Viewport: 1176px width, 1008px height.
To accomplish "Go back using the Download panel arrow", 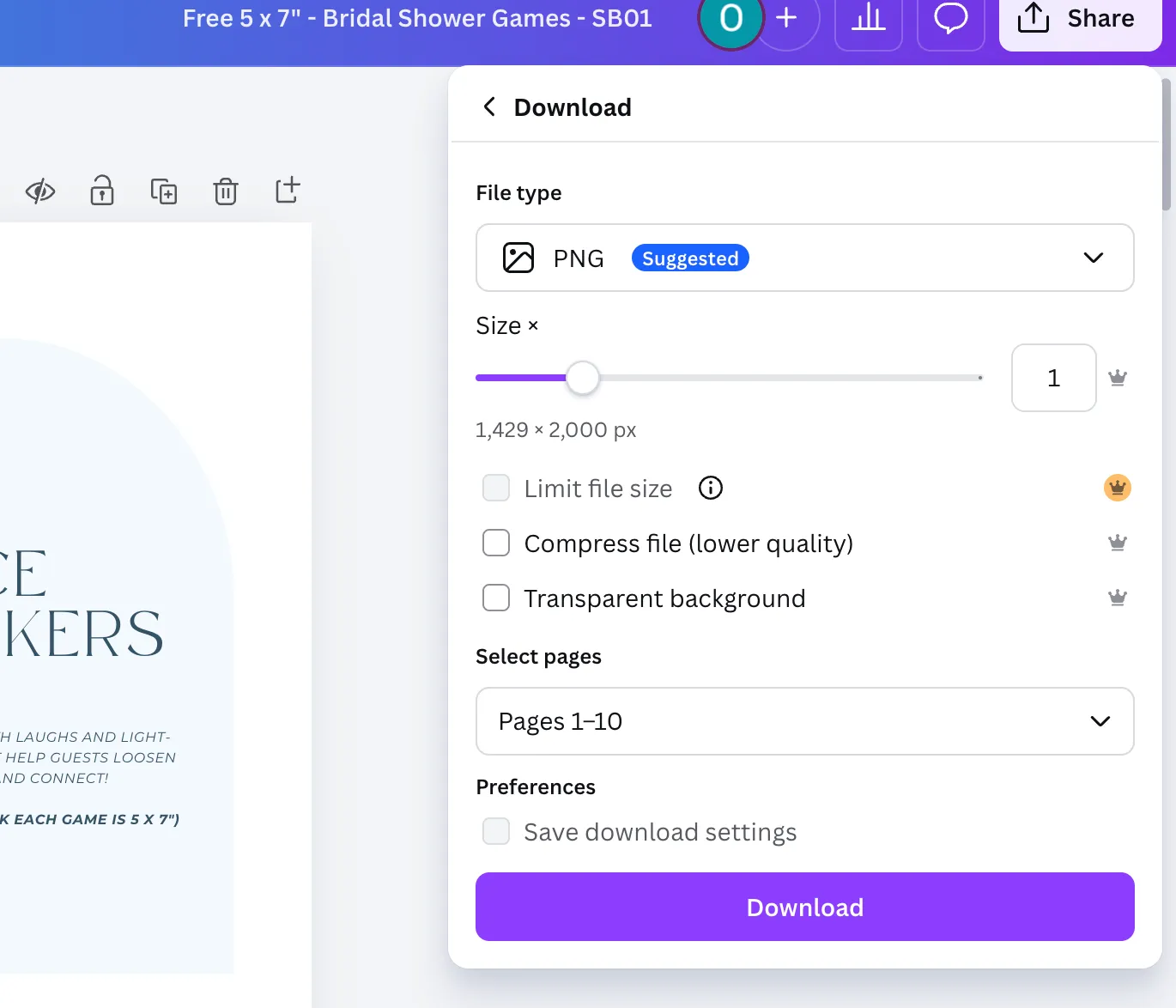I will point(489,106).
